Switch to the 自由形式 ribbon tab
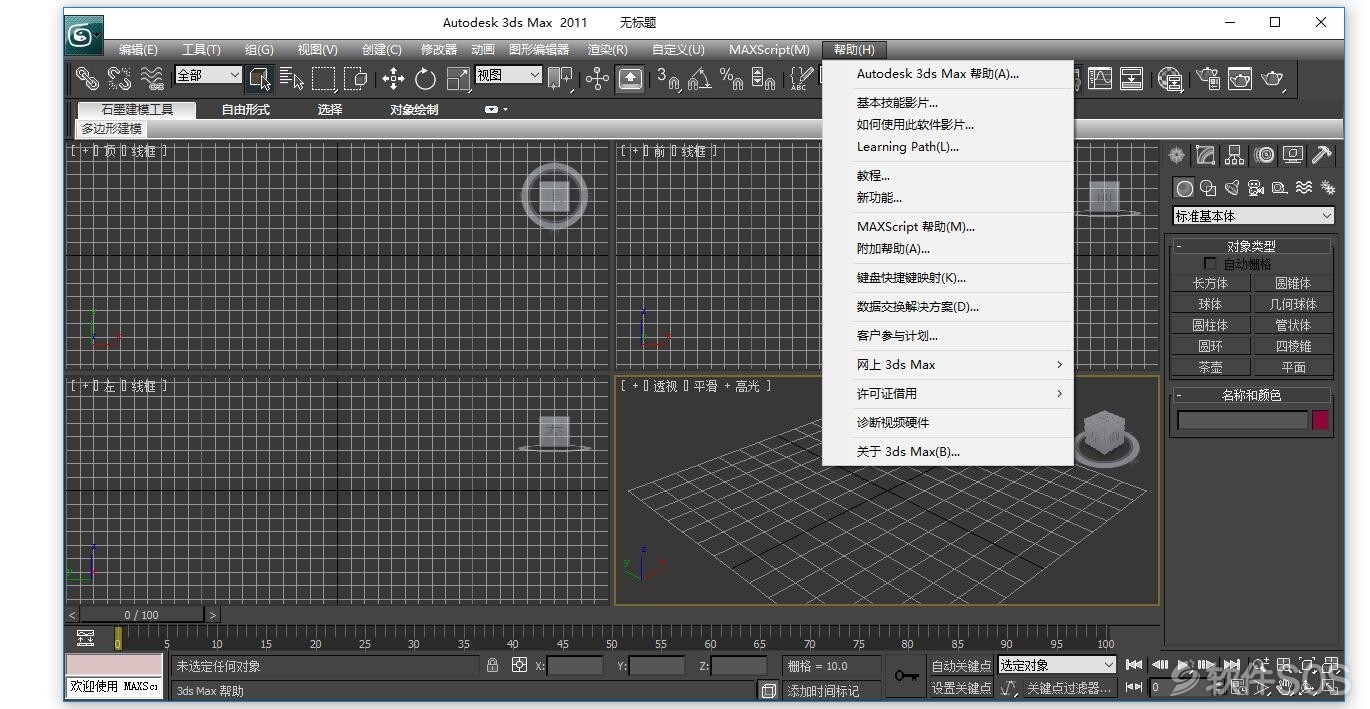Viewport: 1370px width, 709px height. [246, 110]
